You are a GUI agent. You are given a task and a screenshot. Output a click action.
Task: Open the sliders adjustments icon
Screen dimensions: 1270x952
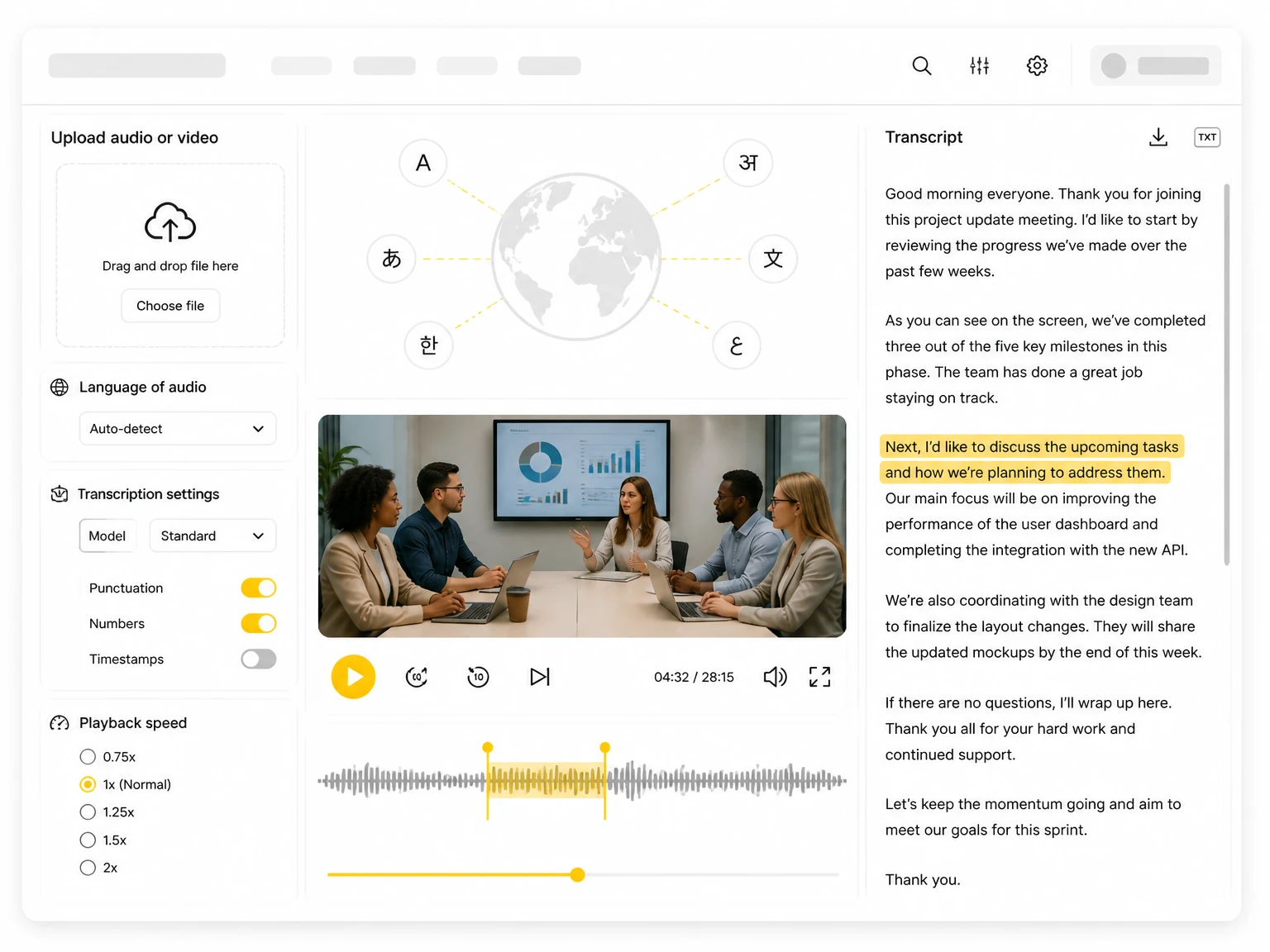point(979,65)
